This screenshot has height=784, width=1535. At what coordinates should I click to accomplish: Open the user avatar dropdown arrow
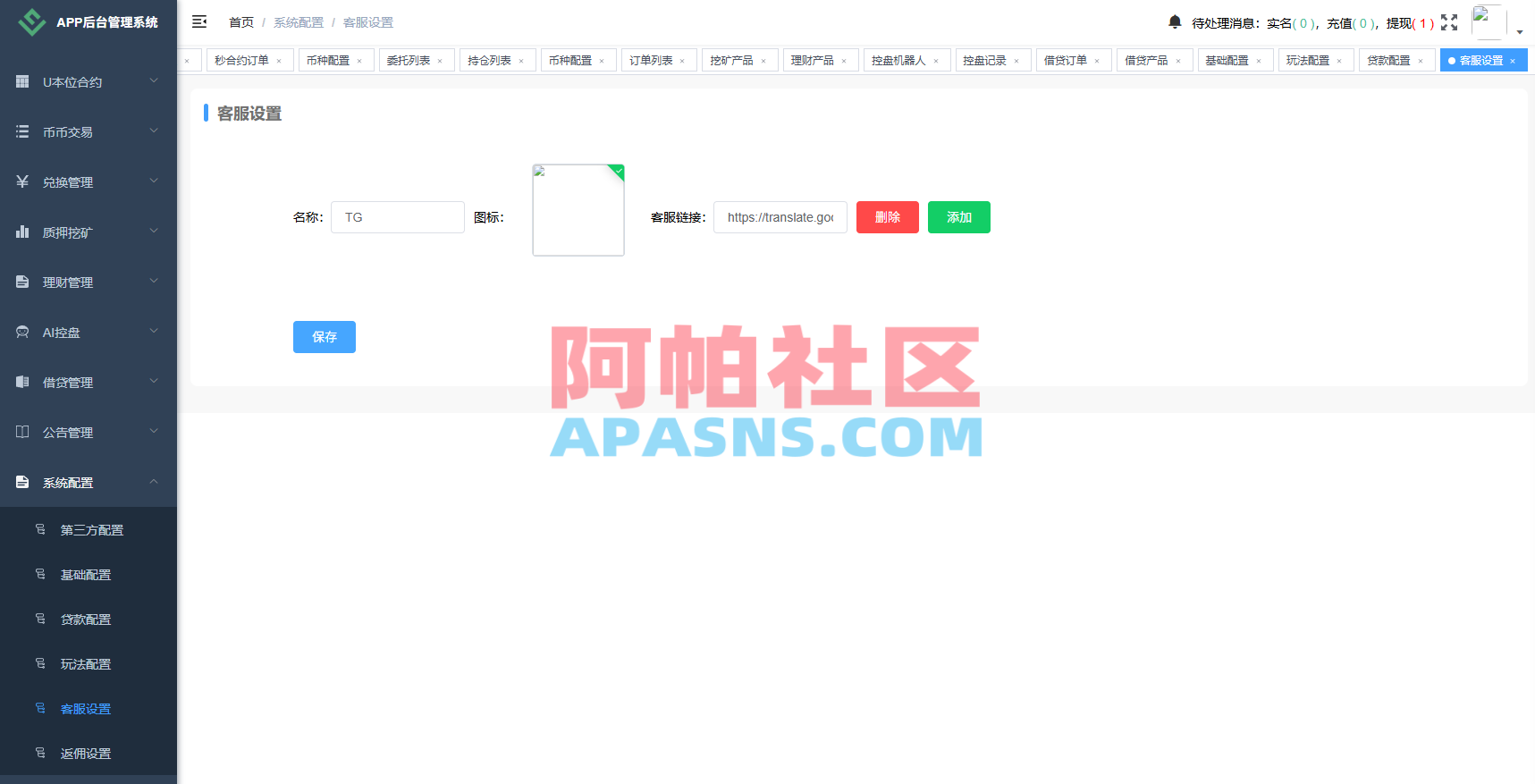1519,32
